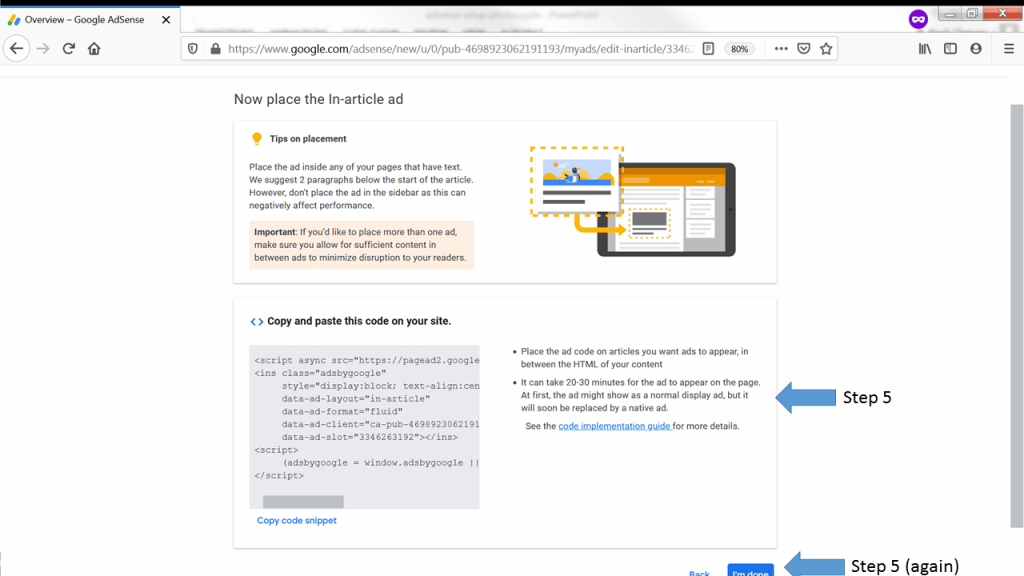Open the Library bookmarks and history
This screenshot has height=576, width=1024.
click(x=925, y=48)
